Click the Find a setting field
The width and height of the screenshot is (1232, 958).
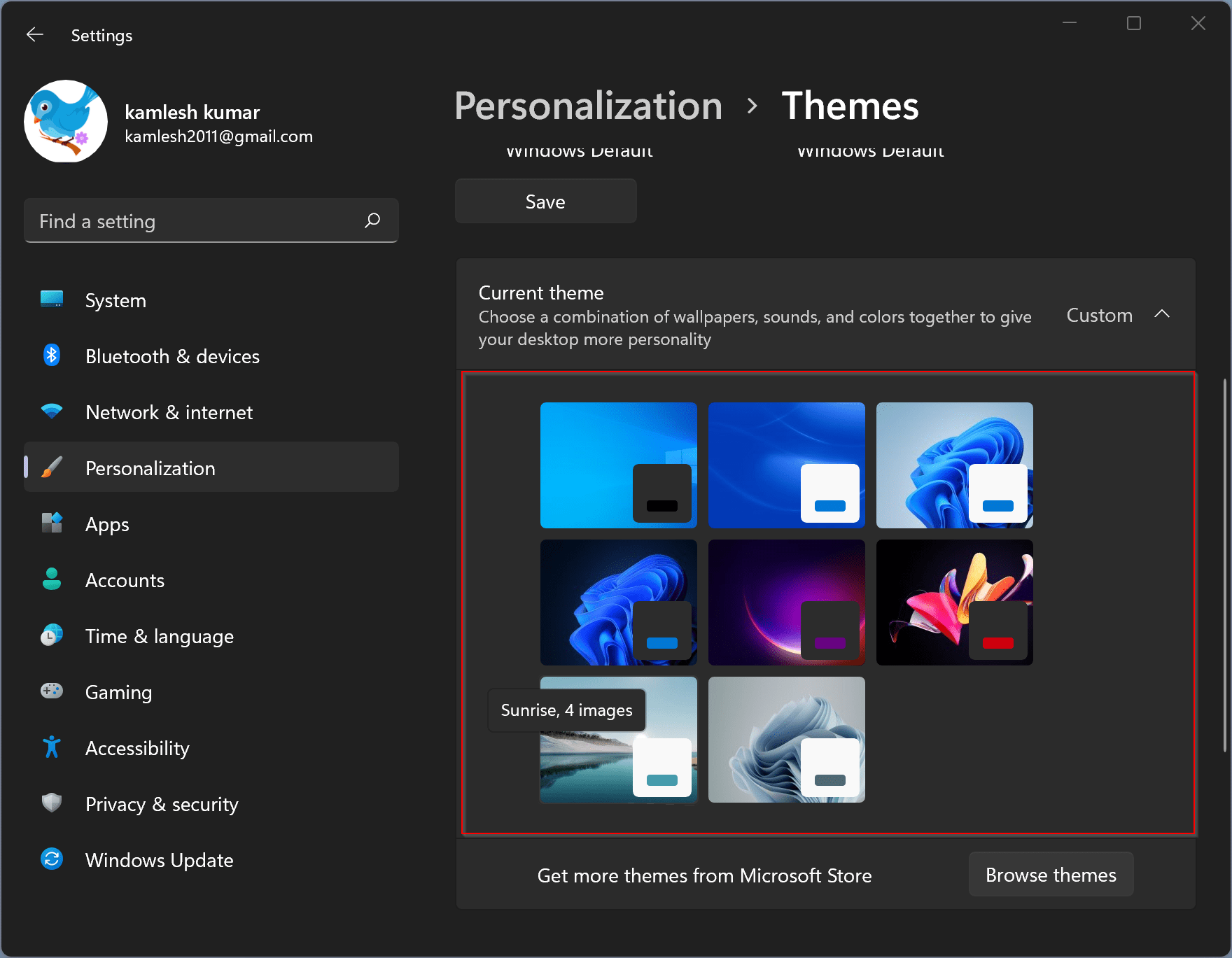pyautogui.click(x=211, y=220)
